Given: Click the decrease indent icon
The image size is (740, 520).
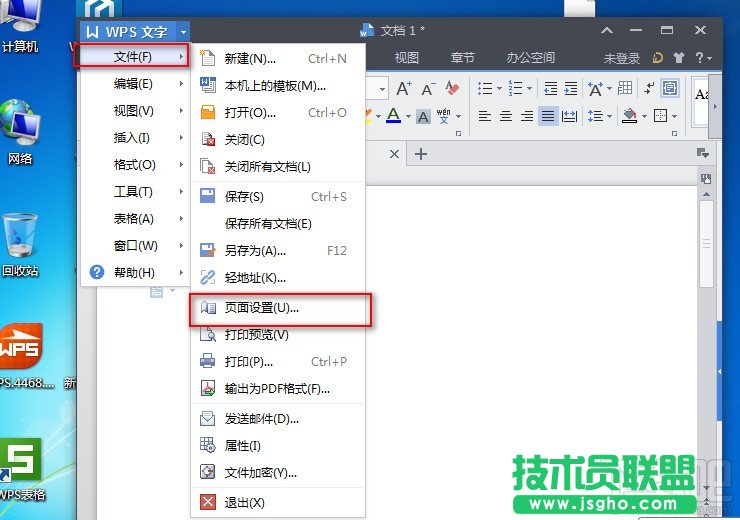Looking at the screenshot, I should pos(550,88).
